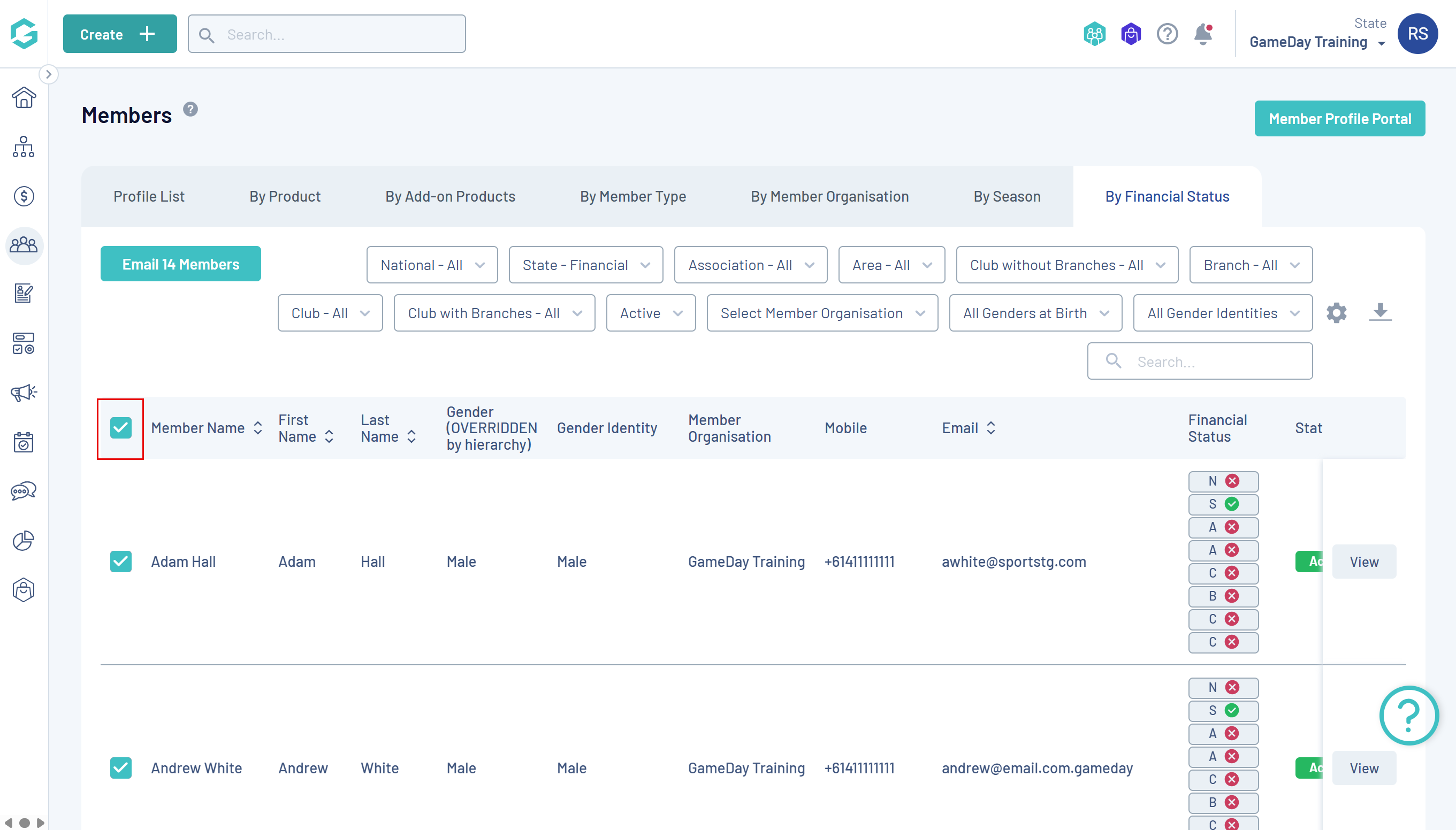The width and height of the screenshot is (1456, 830).
Task: Switch to the By Season tab
Action: click(x=1007, y=197)
